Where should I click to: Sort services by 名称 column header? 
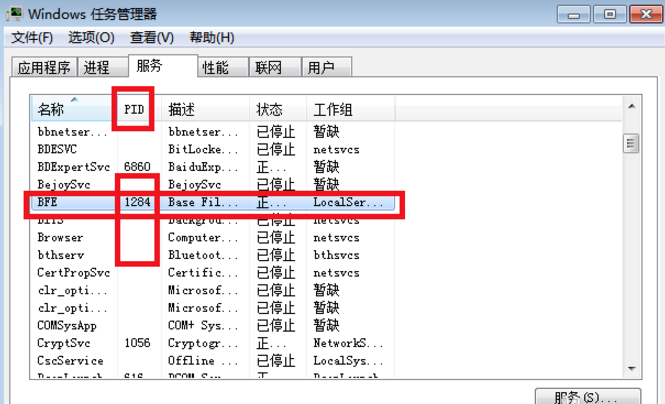pyautogui.click(x=73, y=109)
